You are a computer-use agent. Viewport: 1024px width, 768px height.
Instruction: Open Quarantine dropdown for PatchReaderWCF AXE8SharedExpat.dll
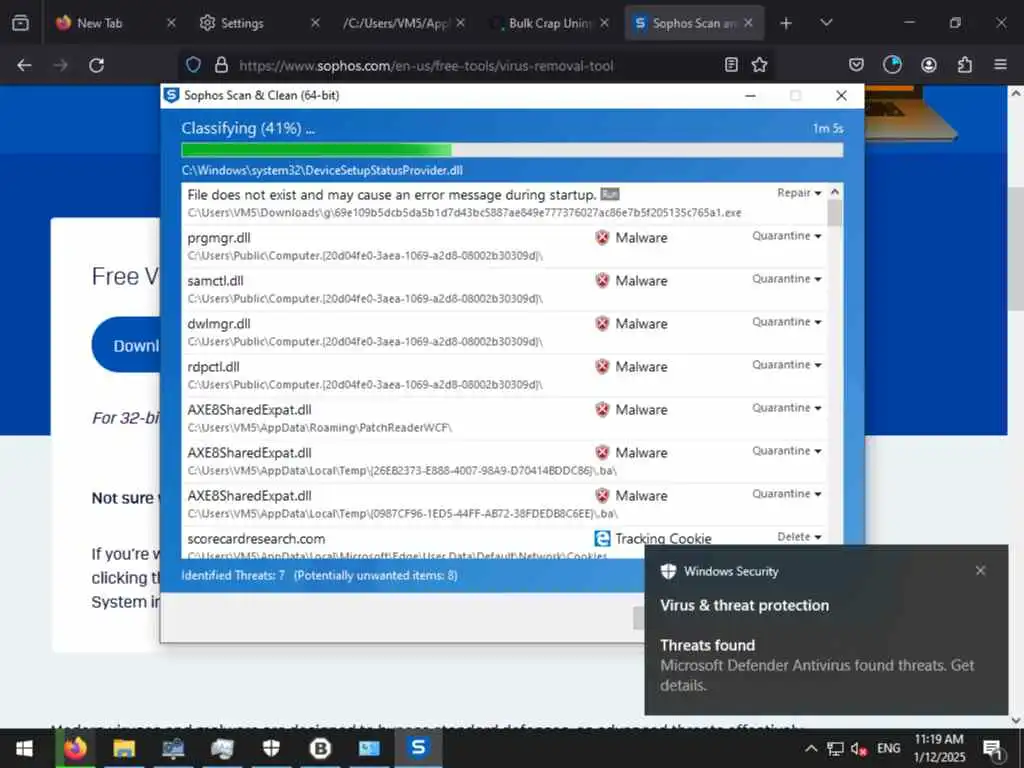coord(786,408)
